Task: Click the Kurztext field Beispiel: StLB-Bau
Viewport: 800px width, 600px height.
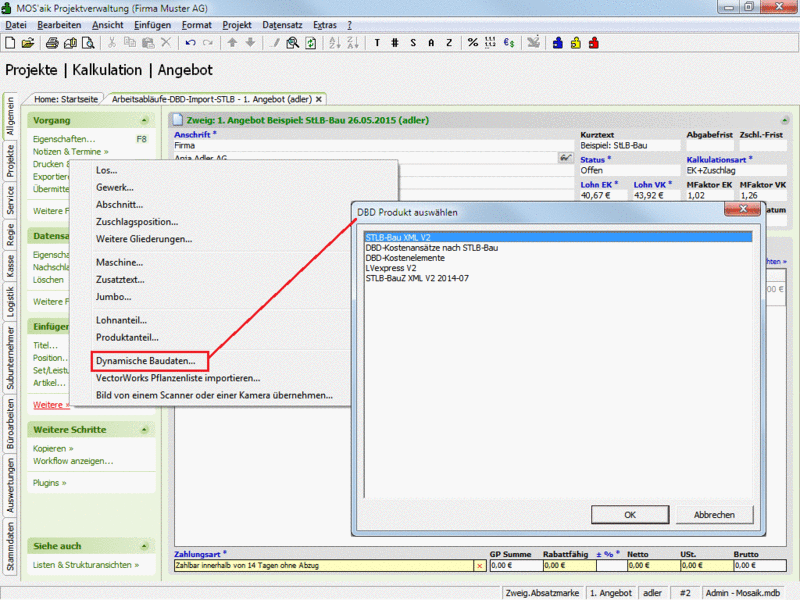Action: 630,145
